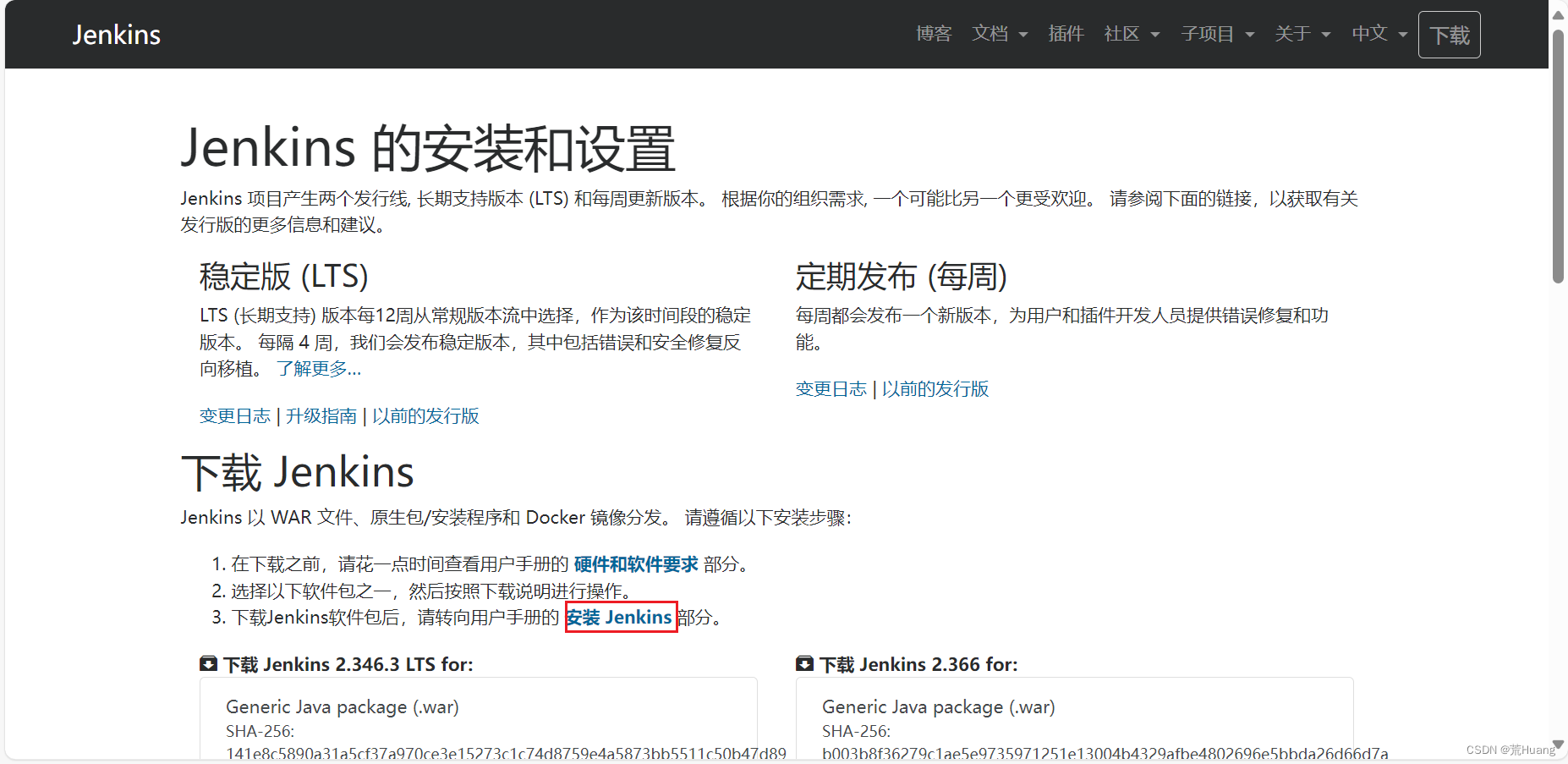Image resolution: width=1568 pixels, height=764 pixels.
Task: Open the 中文 language dropdown
Action: 1379,34
